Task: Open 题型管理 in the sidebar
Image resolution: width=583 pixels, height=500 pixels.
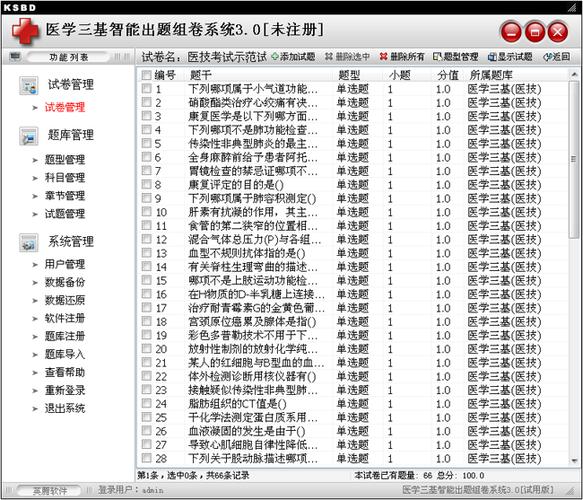Action: coord(65,160)
